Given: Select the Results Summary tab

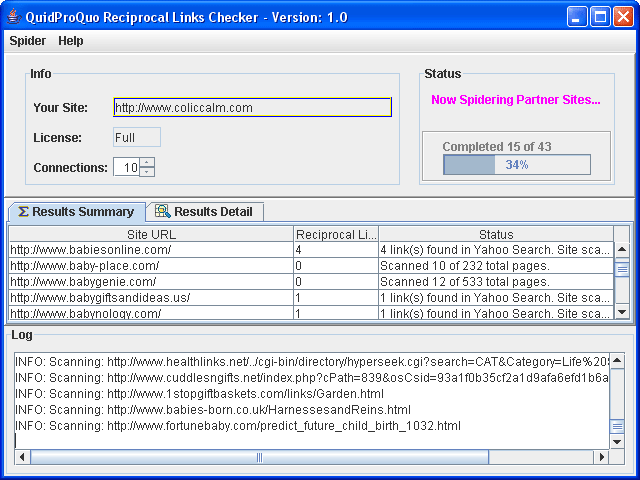Looking at the screenshot, I should coord(77,212).
